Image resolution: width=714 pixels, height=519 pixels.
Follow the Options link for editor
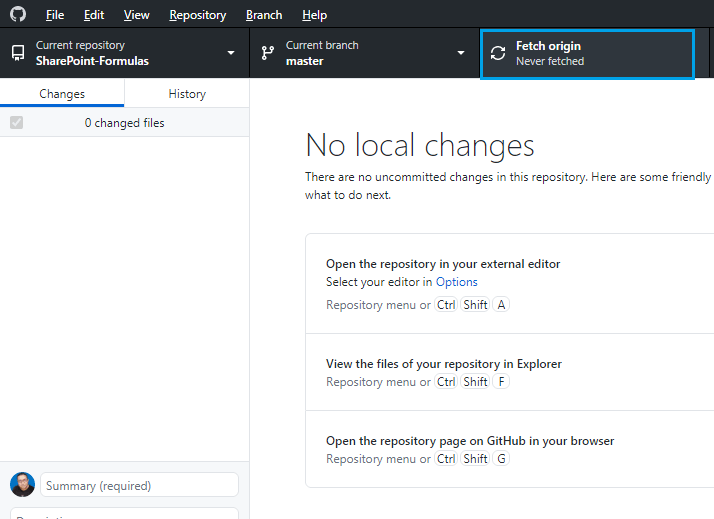pos(457,282)
